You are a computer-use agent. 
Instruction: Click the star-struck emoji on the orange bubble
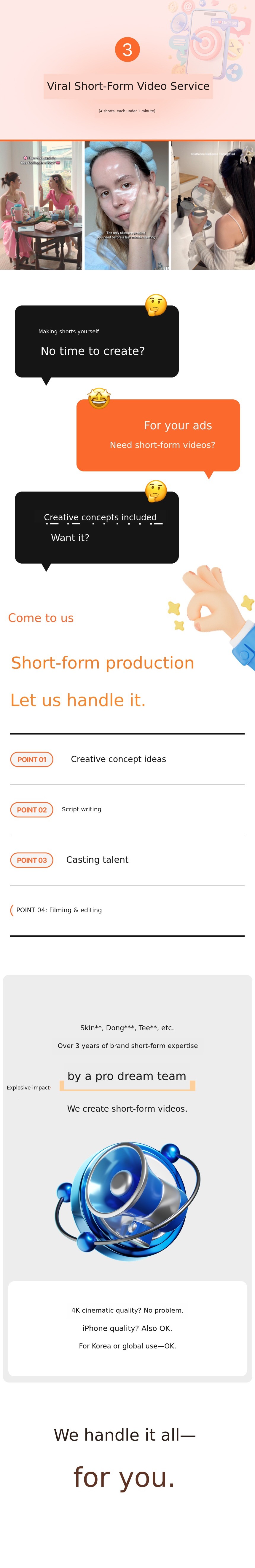coord(99,399)
